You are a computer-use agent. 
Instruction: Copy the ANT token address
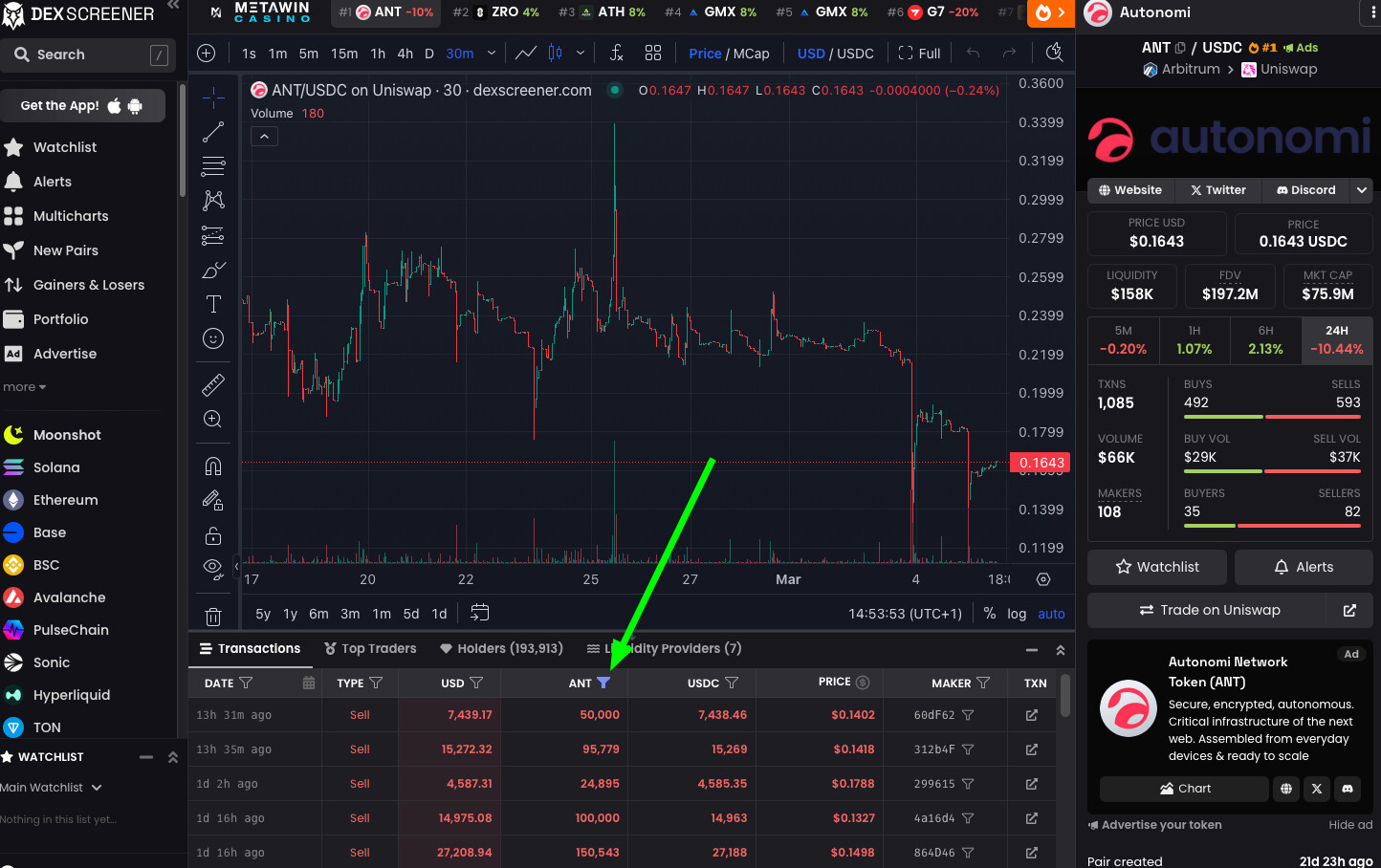coord(1180,48)
